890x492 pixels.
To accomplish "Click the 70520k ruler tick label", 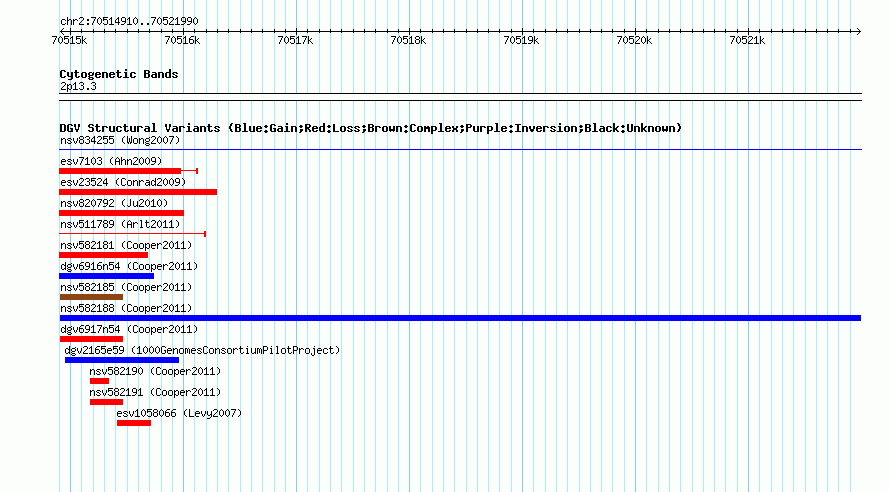I will click(x=634, y=40).
